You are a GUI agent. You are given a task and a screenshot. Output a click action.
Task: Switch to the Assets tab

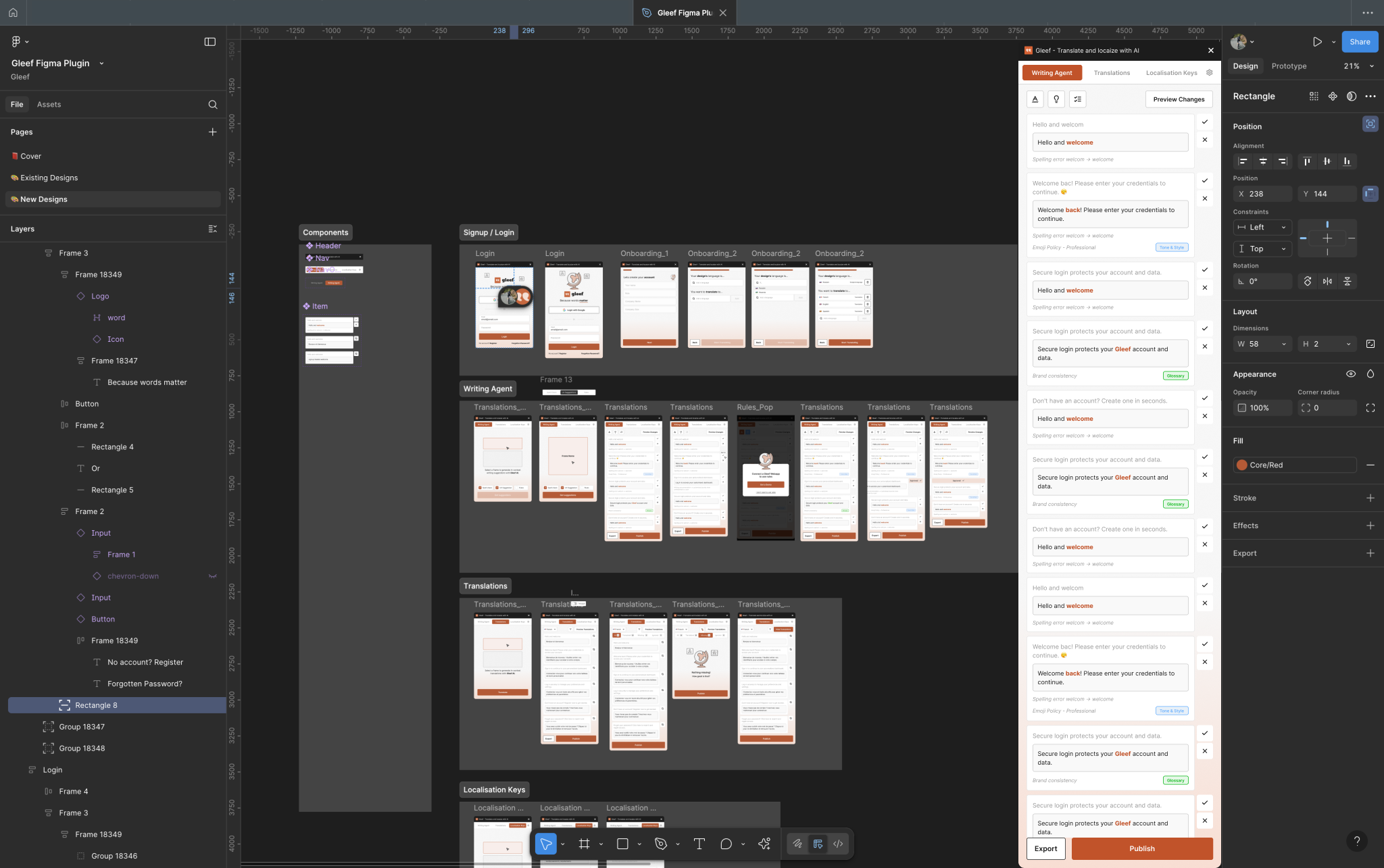(x=49, y=105)
